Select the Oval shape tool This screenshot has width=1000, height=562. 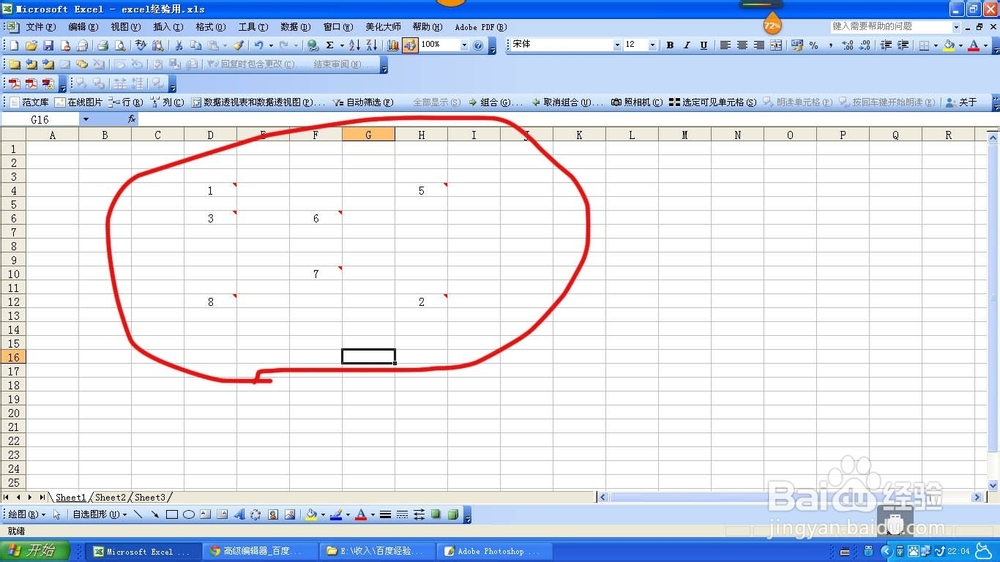coord(189,515)
